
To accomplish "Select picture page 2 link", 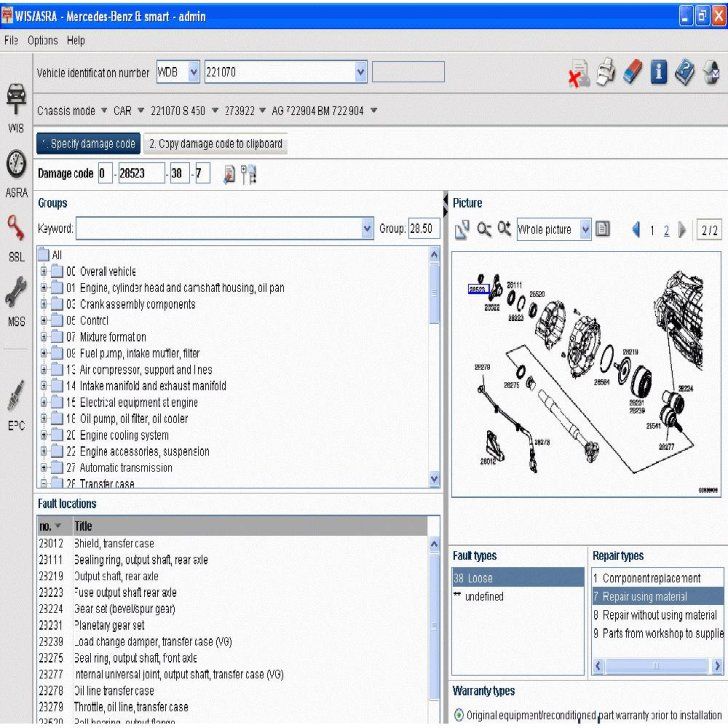I will pyautogui.click(x=666, y=230).
